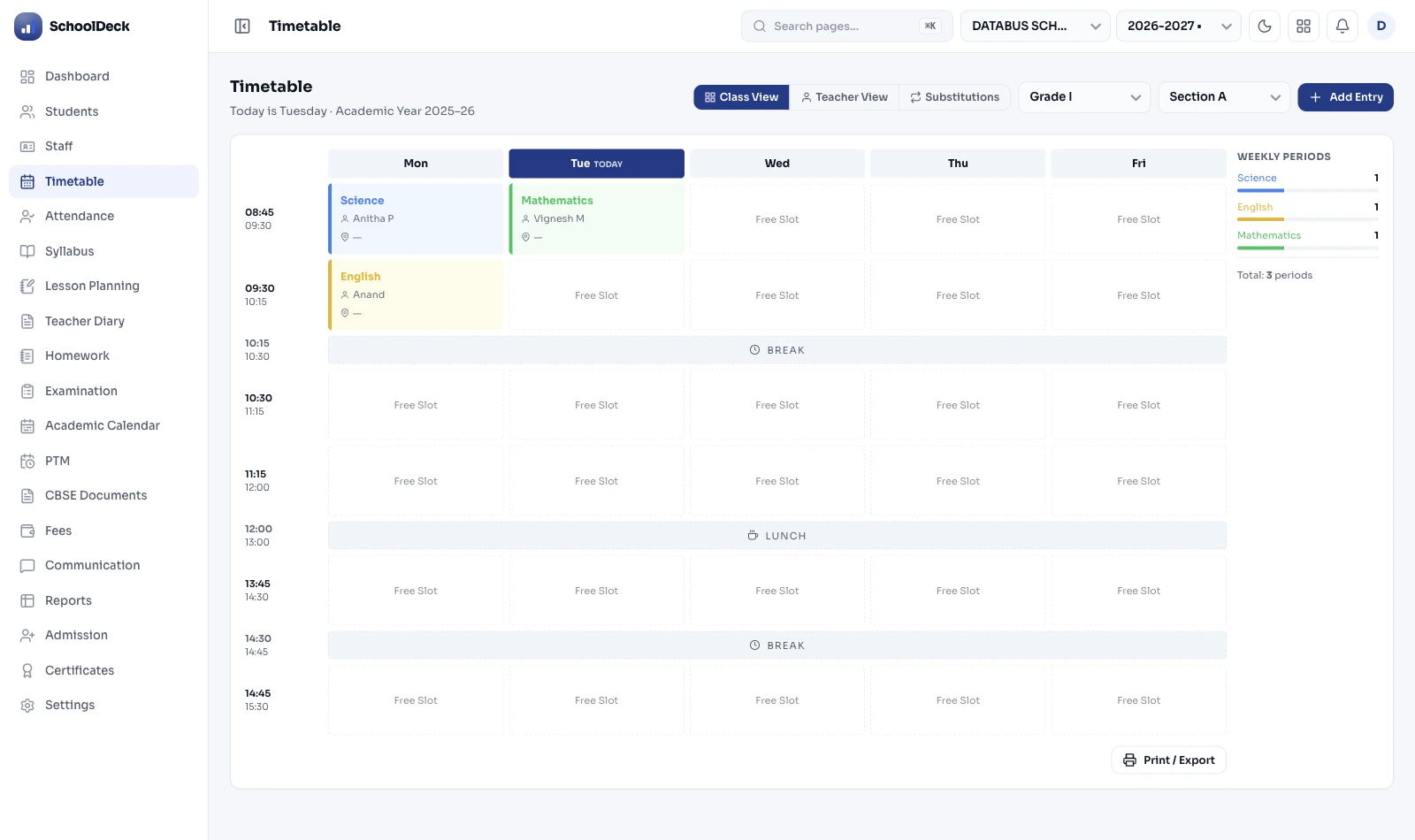
Task: Switch to Teacher View tab
Action: pos(845,97)
